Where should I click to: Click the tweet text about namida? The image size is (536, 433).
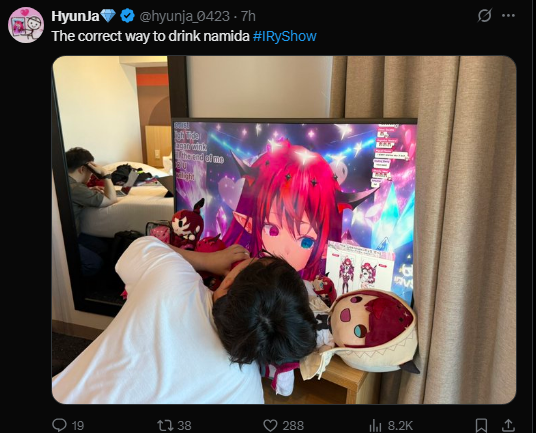point(150,36)
